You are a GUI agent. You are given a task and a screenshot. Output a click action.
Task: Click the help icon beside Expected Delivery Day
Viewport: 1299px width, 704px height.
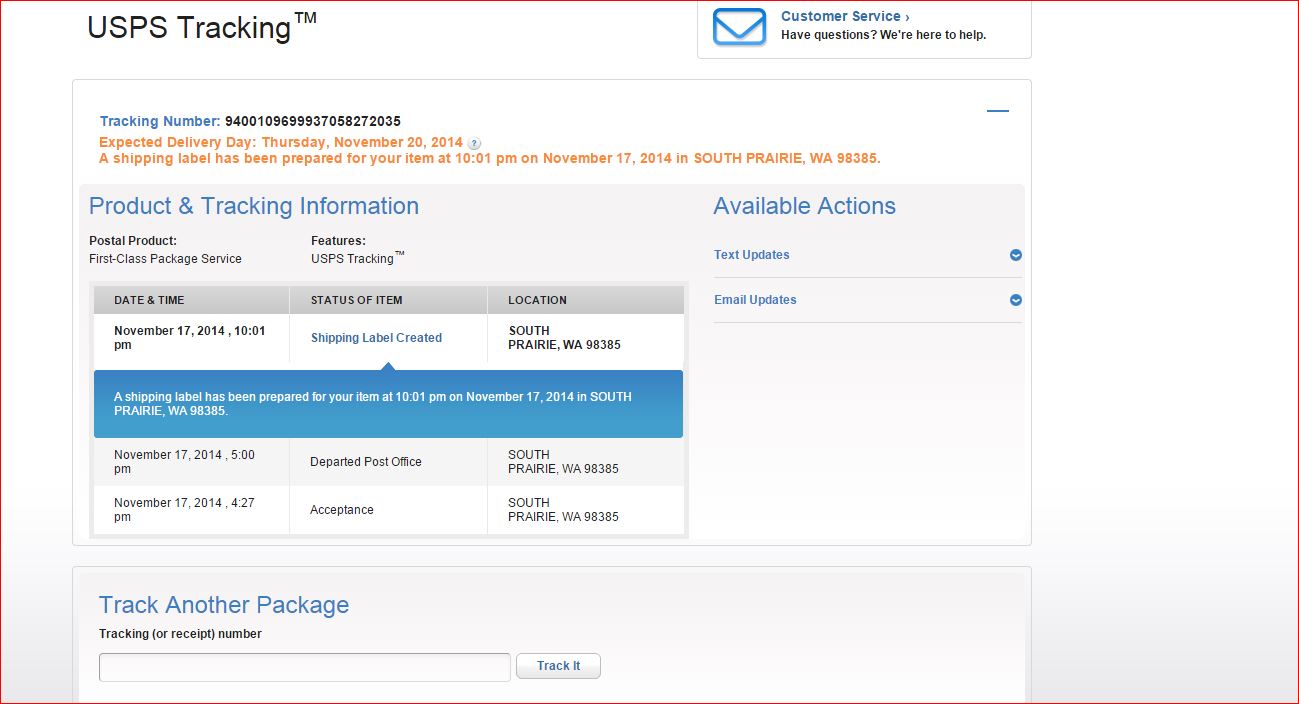[474, 143]
